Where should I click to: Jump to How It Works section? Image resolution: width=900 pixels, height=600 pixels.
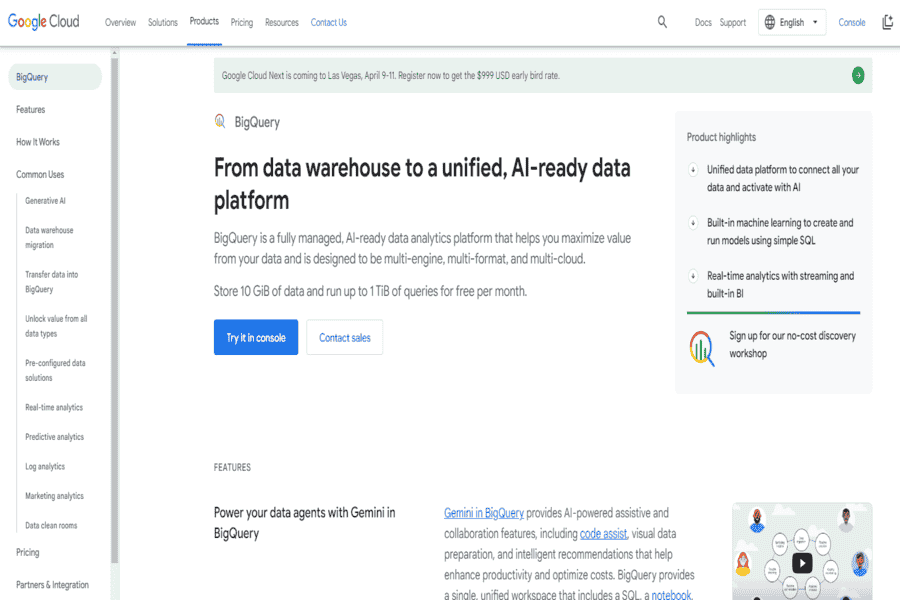[x=38, y=142]
